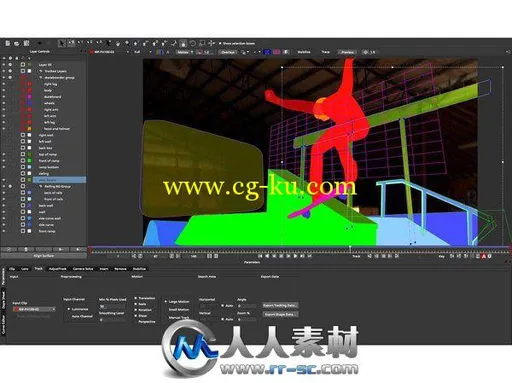
Task: Select the Luminance input channel
Action: point(69,309)
